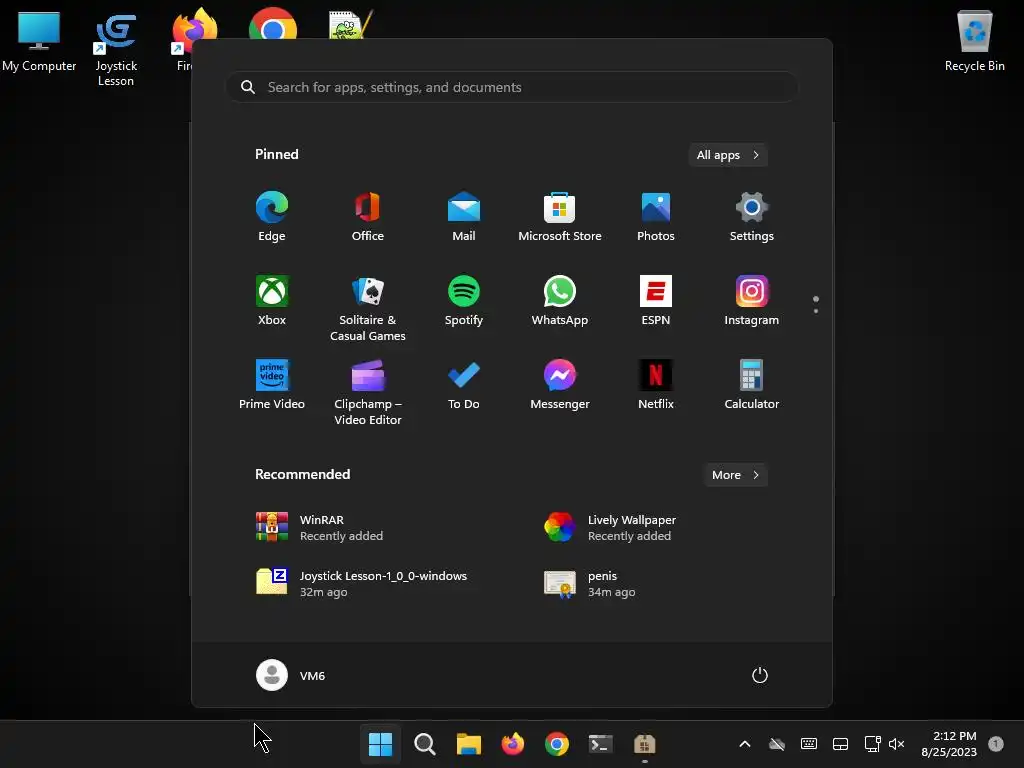This screenshot has width=1024, height=768.
Task: Open Clipchamp Video Editor
Action: point(368,392)
